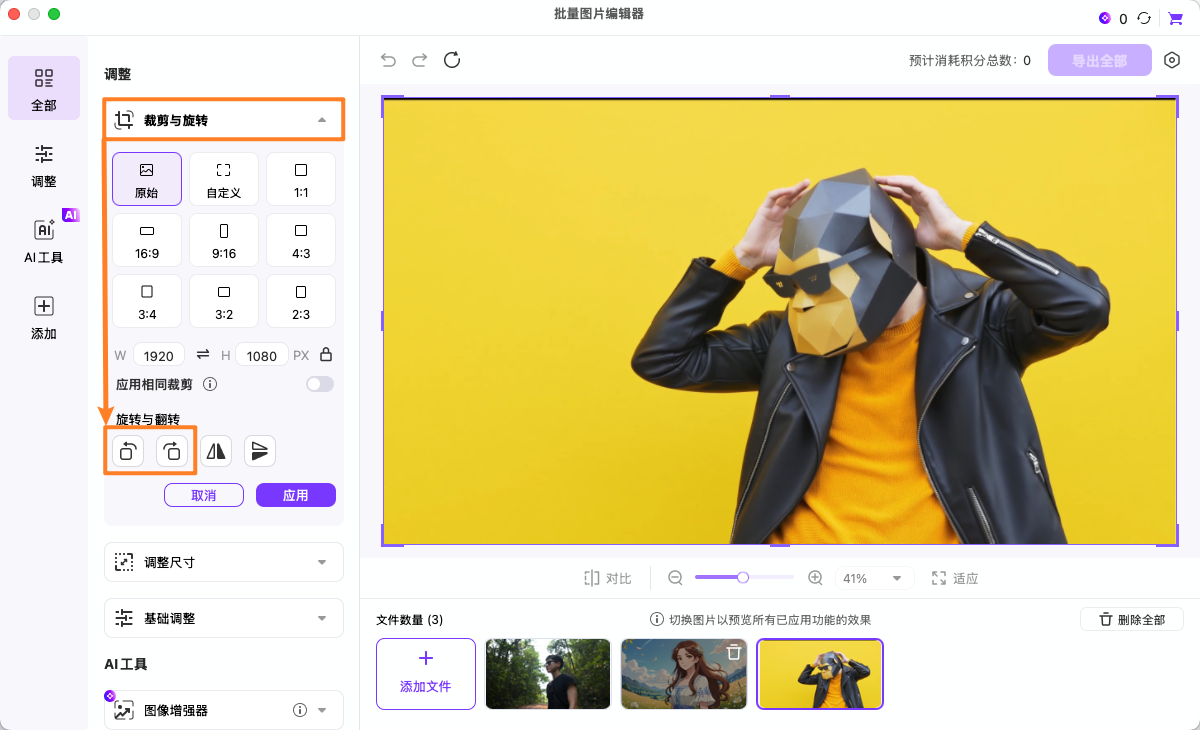1200x730 pixels.
Task: Expand the 调整尺寸 panel
Action: [x=223, y=562]
